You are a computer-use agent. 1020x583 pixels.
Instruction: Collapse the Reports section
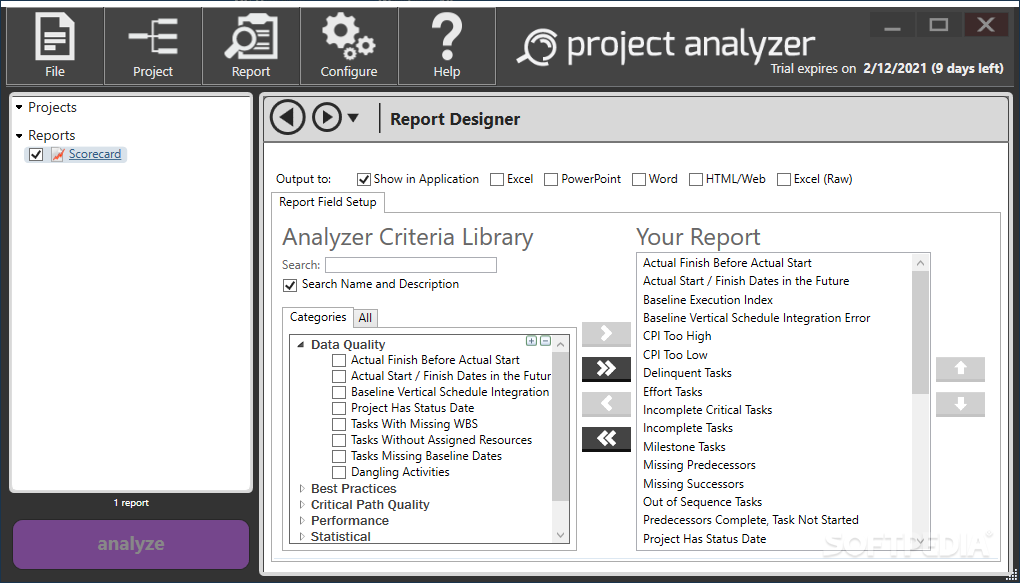19,135
